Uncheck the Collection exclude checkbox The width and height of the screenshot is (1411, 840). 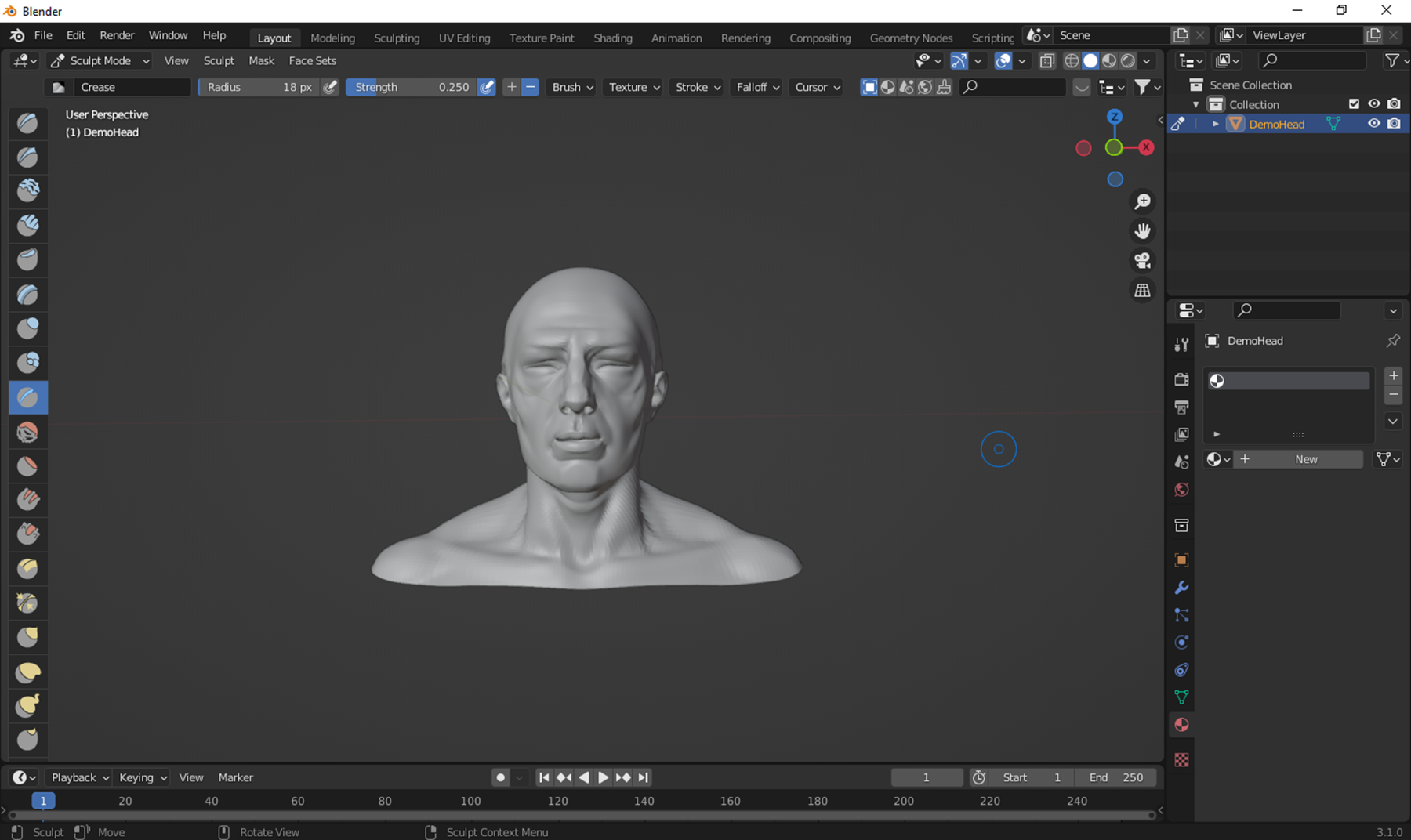pyautogui.click(x=1354, y=104)
